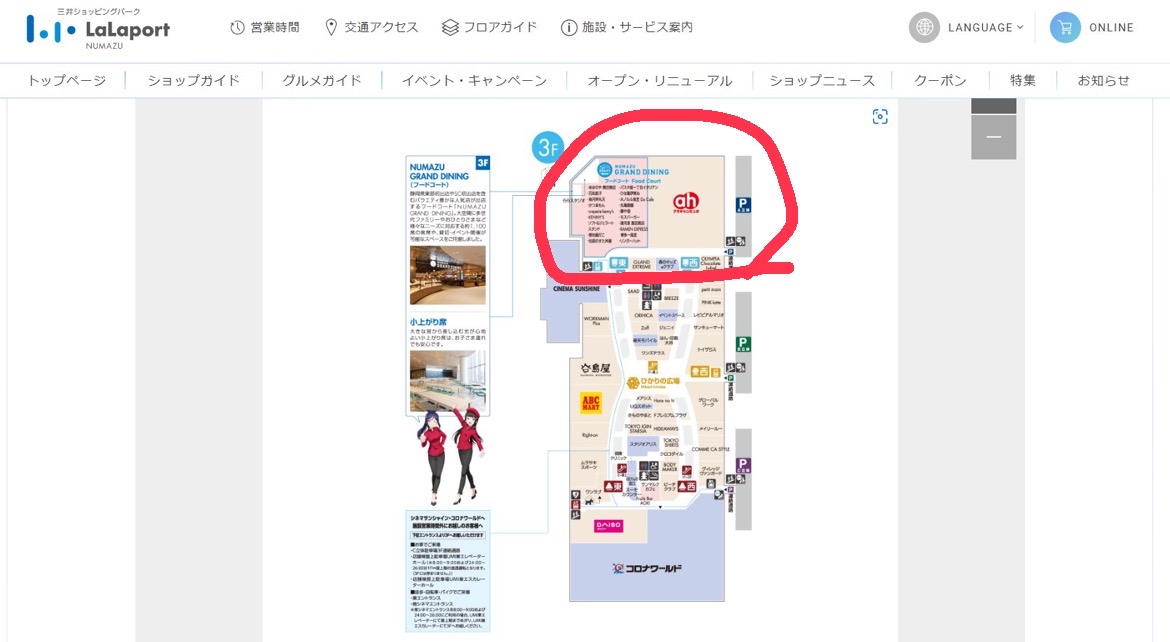The height and width of the screenshot is (642, 1170).
Task: Click the shopping cart ONLINE icon
Action: pyautogui.click(x=1065, y=28)
